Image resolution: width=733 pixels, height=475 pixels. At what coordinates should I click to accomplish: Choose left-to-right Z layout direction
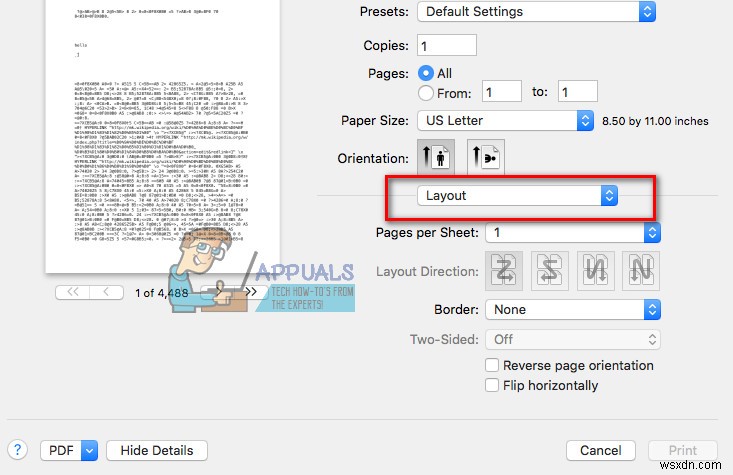504,271
